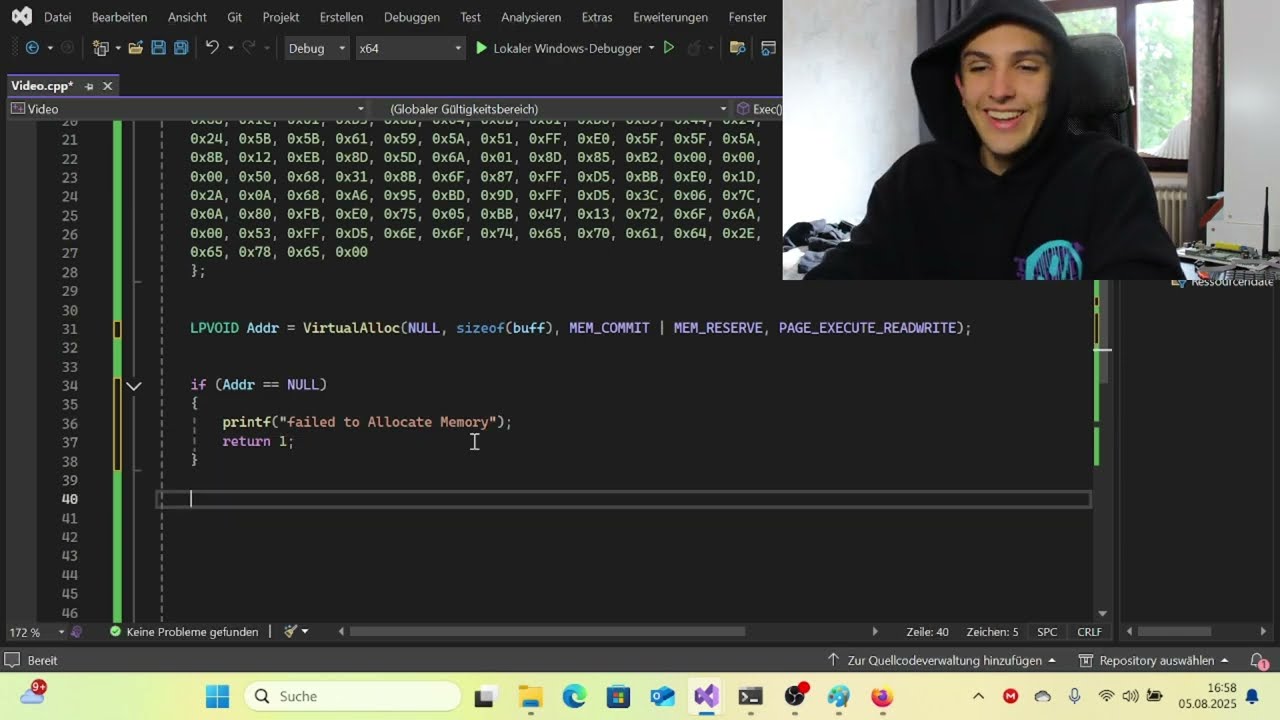The height and width of the screenshot is (720, 1280).
Task: Click the Save All icon
Action: click(x=181, y=48)
